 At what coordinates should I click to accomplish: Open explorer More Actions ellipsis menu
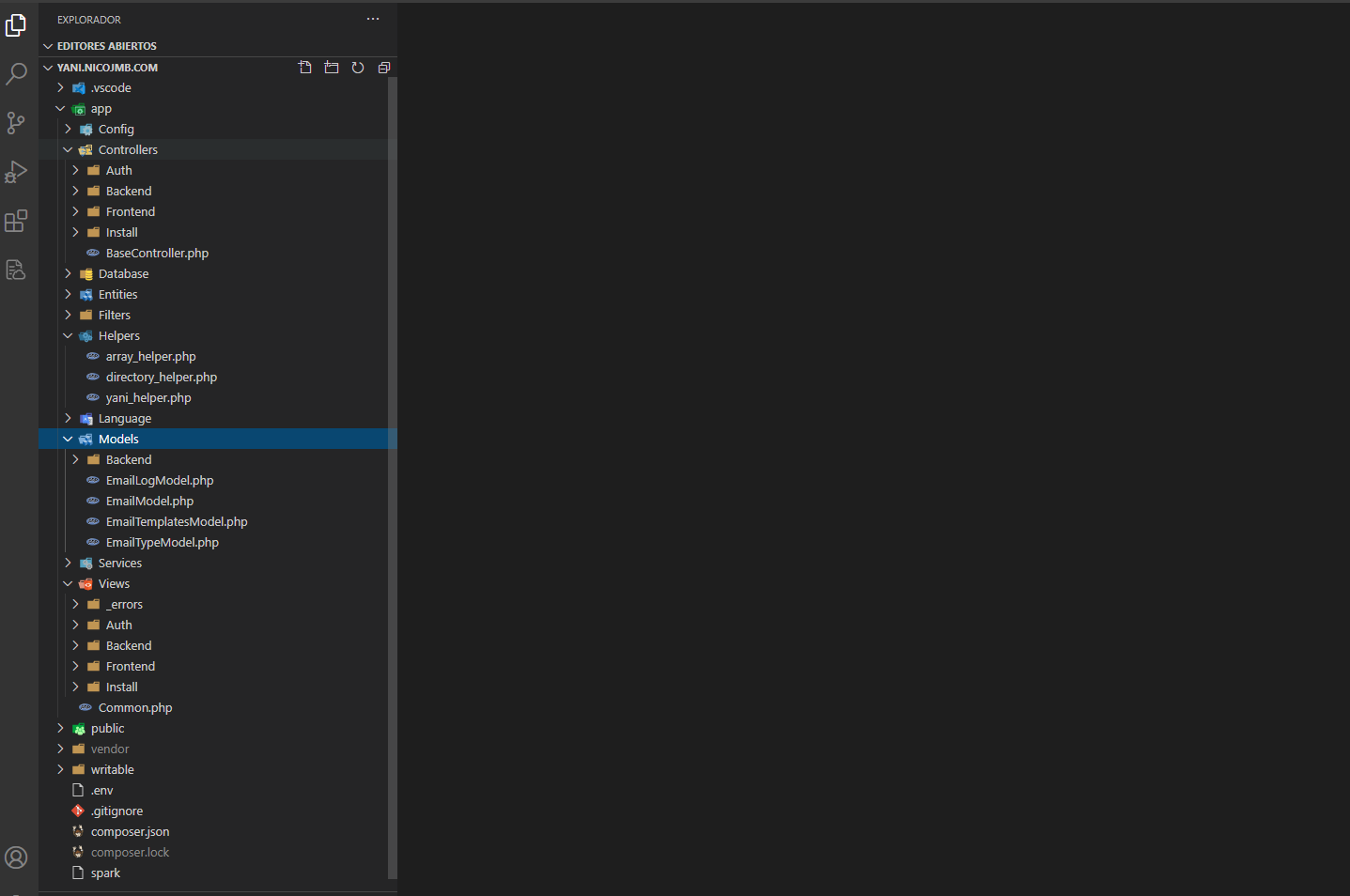[373, 20]
